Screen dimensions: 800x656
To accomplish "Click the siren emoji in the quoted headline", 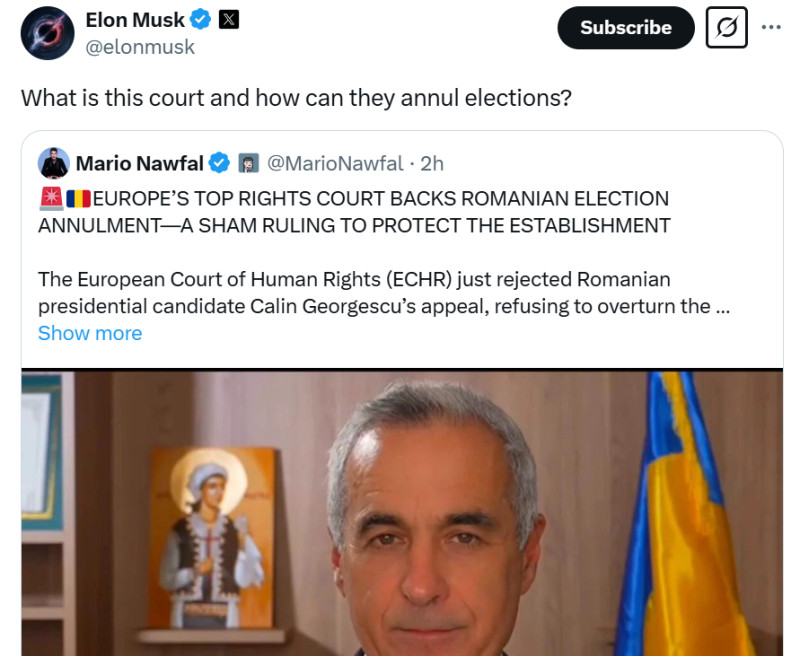I will (50, 198).
